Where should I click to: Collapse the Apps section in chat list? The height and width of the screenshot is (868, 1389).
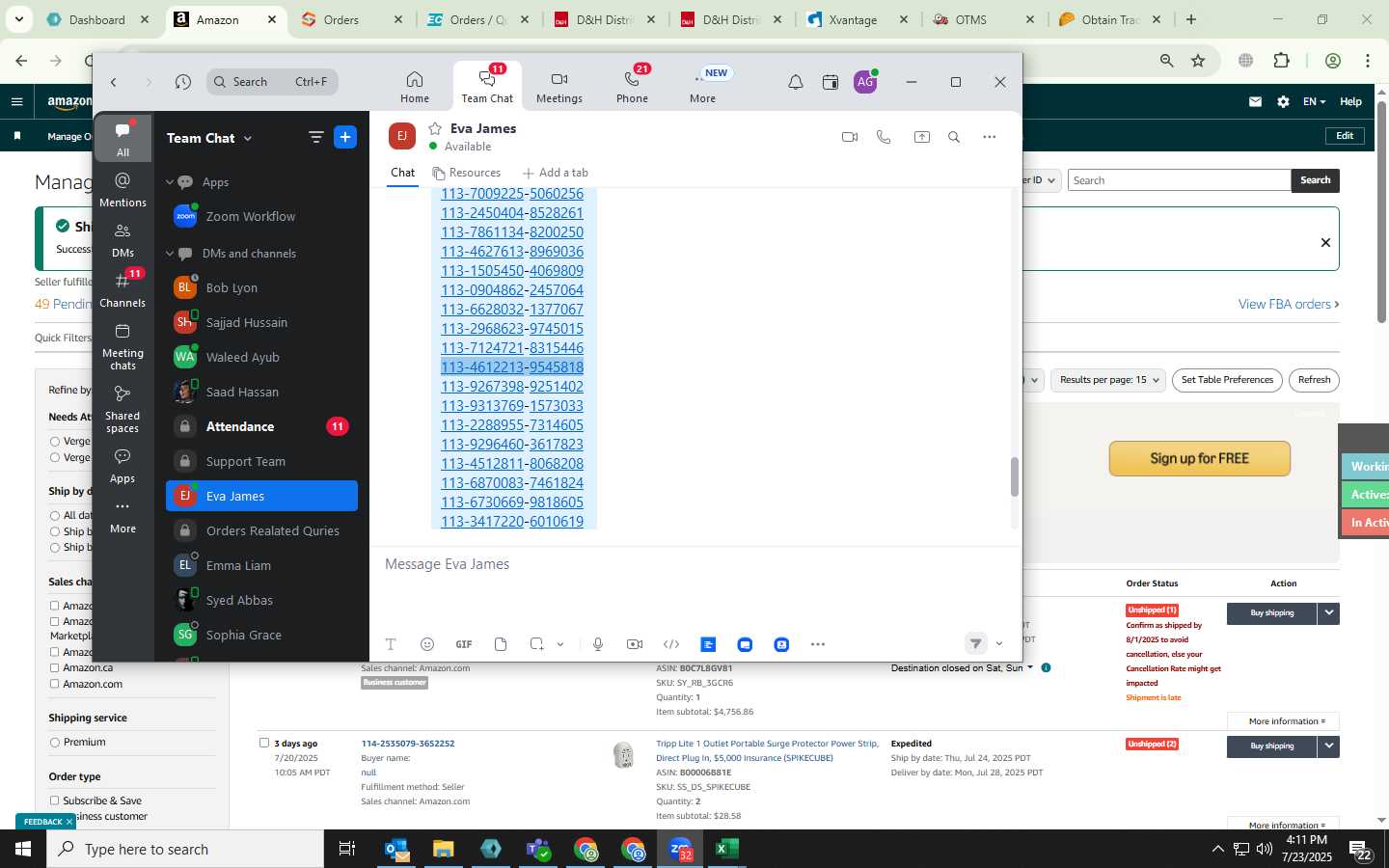[x=170, y=182]
